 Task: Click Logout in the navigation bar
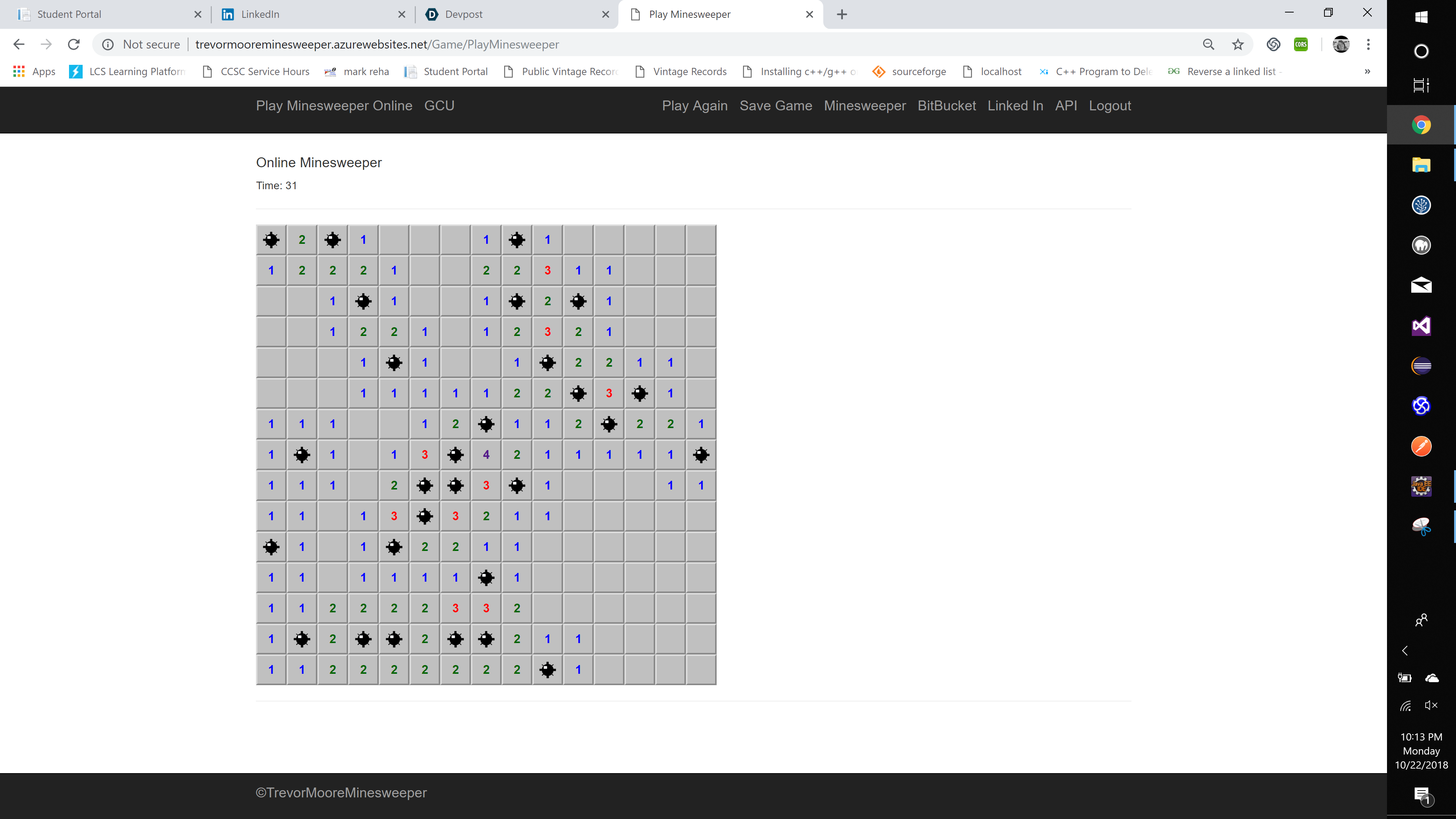tap(1109, 106)
